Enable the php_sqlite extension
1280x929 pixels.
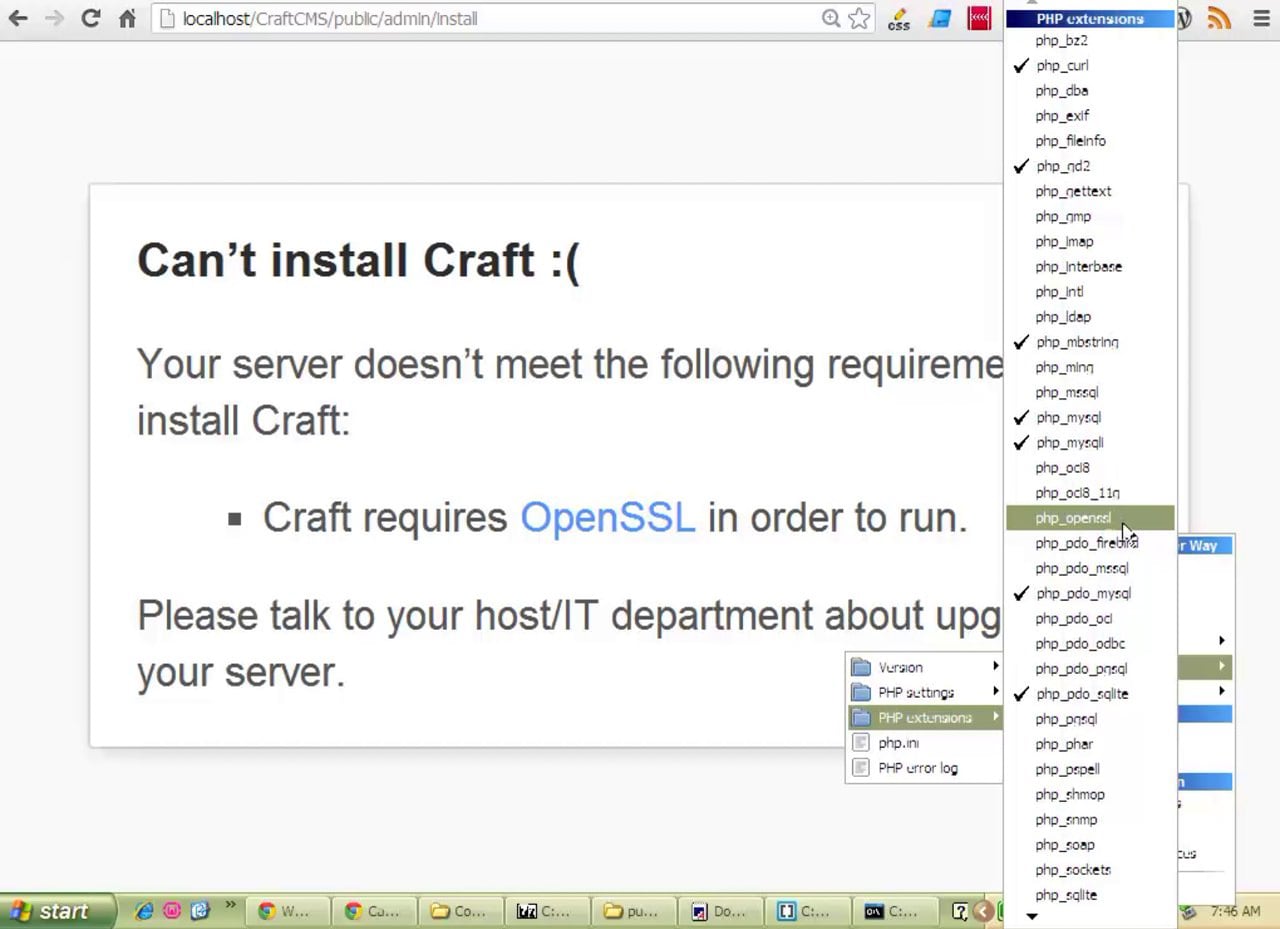pyautogui.click(x=1090, y=895)
